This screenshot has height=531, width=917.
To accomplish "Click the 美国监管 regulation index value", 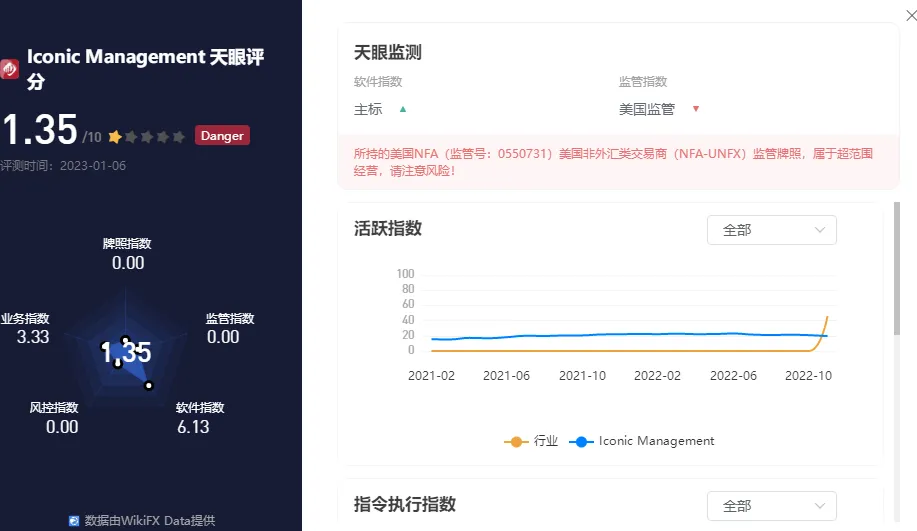I will coord(647,109).
